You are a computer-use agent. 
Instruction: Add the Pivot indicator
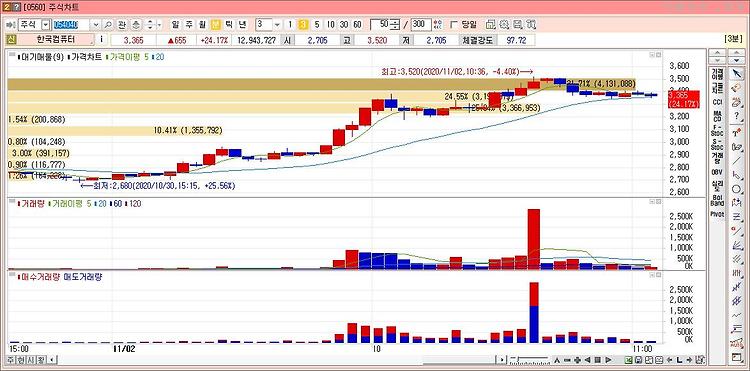(717, 214)
